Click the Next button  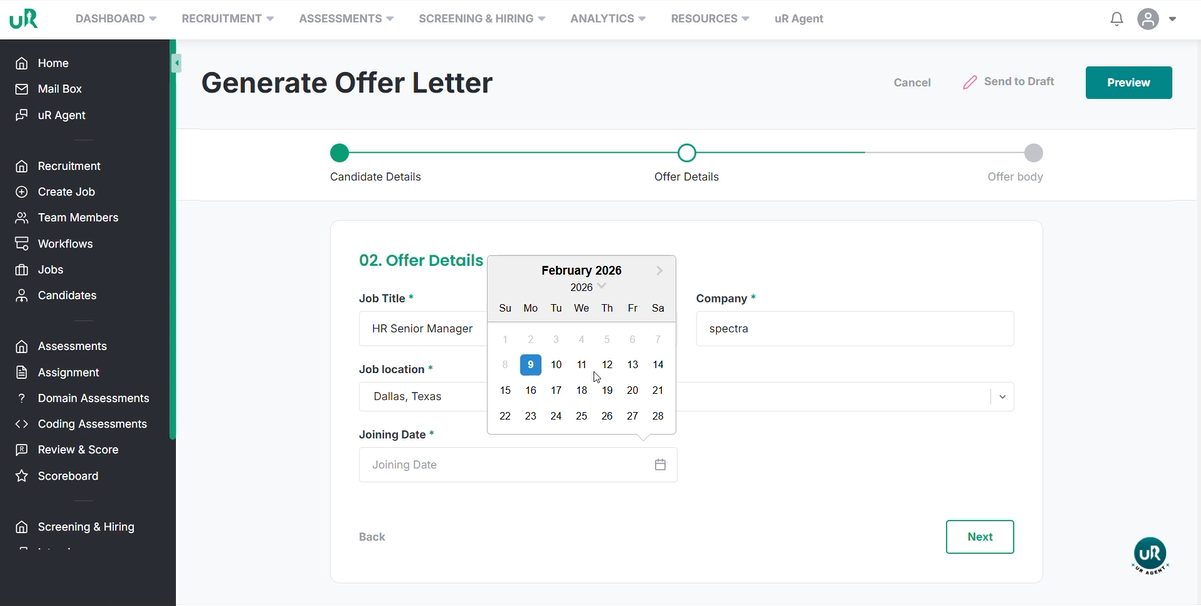[979, 537]
